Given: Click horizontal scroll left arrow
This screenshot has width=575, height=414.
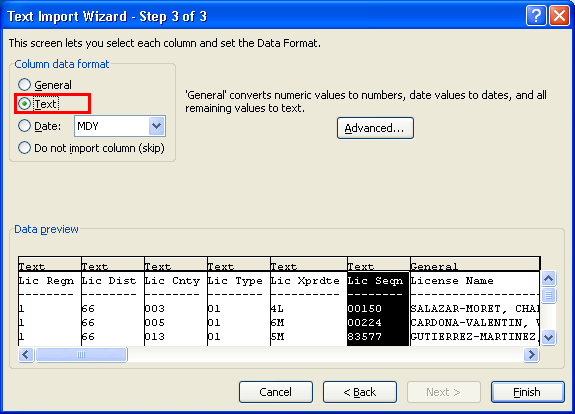Looking at the screenshot, I should [26, 355].
